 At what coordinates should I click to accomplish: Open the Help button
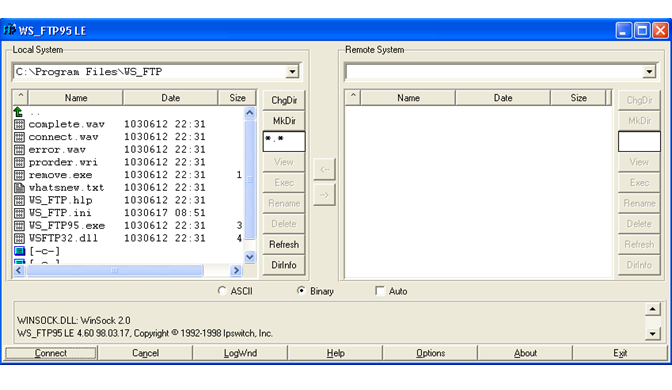point(336,353)
